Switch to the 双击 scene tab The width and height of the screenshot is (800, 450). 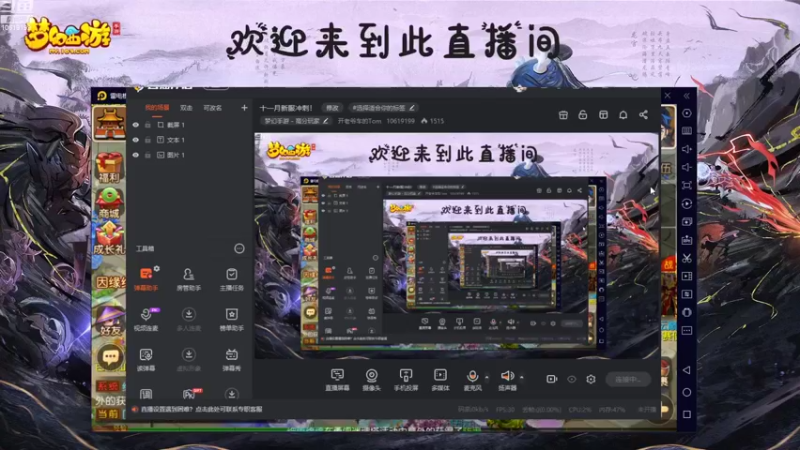click(186, 108)
